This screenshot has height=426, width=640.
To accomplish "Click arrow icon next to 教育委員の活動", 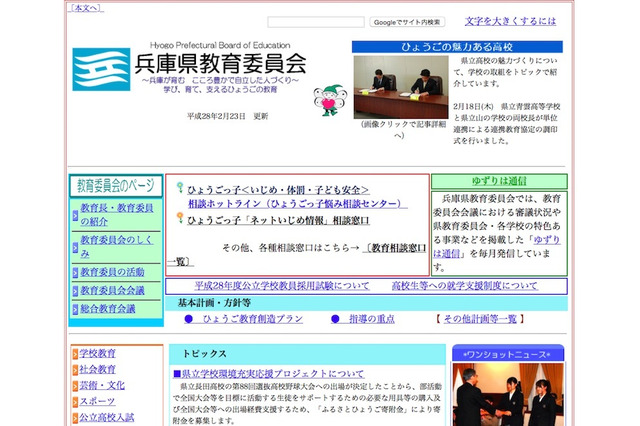I will click(75, 272).
